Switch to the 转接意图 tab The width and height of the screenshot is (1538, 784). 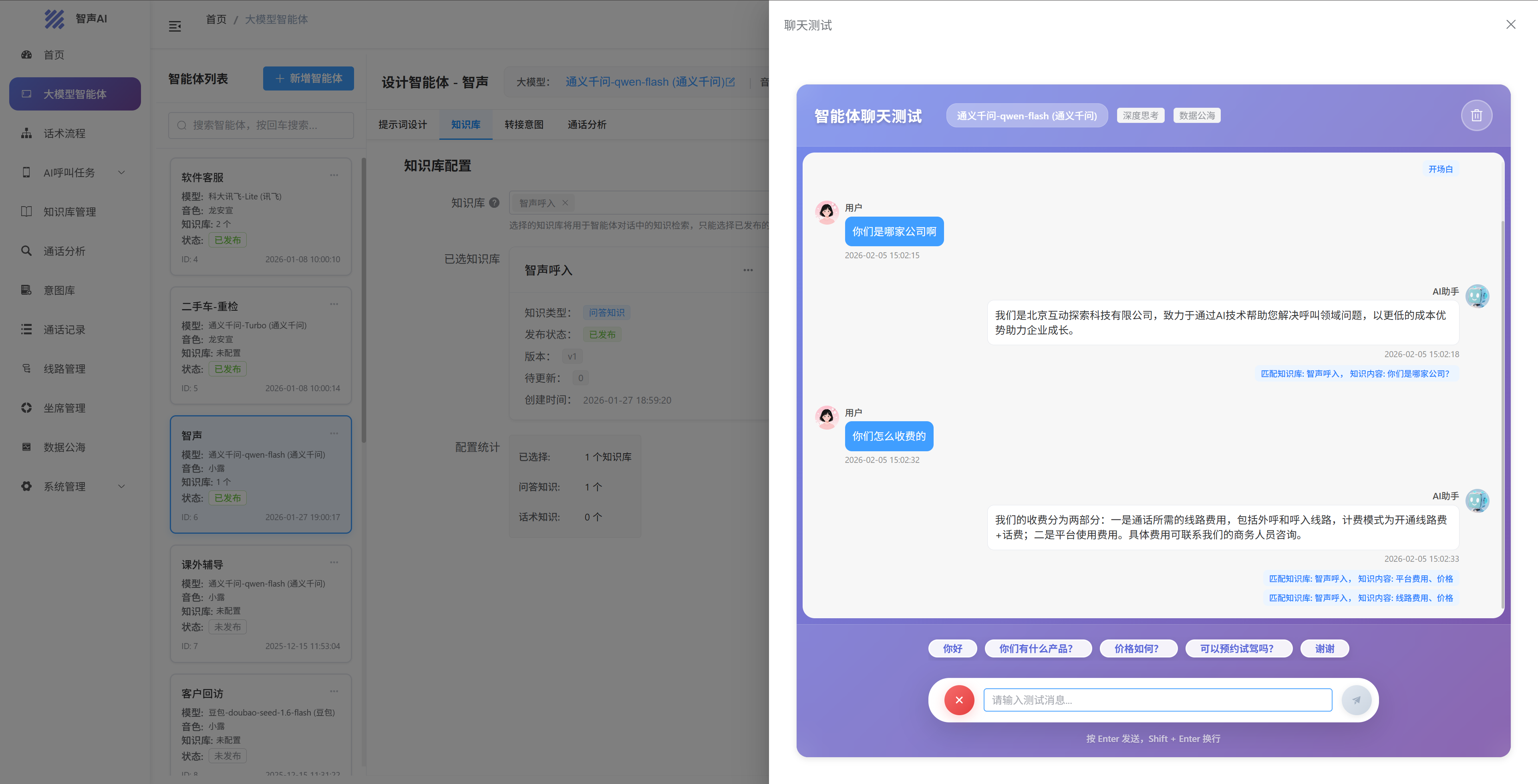pyautogui.click(x=523, y=124)
